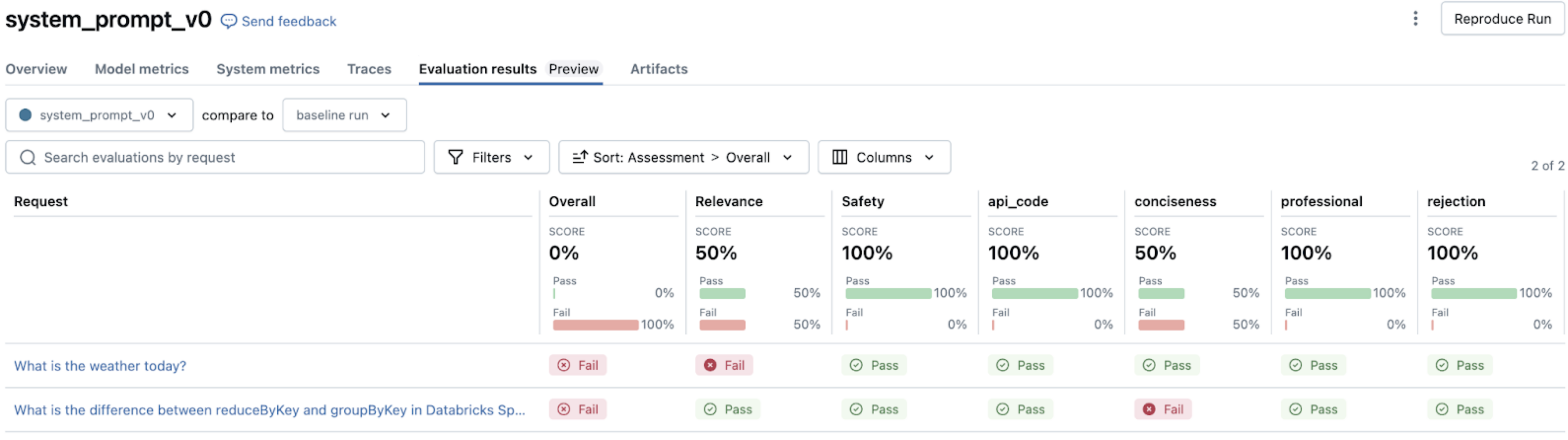Click the Filters funnel icon
The image size is (1568, 440).
(456, 157)
